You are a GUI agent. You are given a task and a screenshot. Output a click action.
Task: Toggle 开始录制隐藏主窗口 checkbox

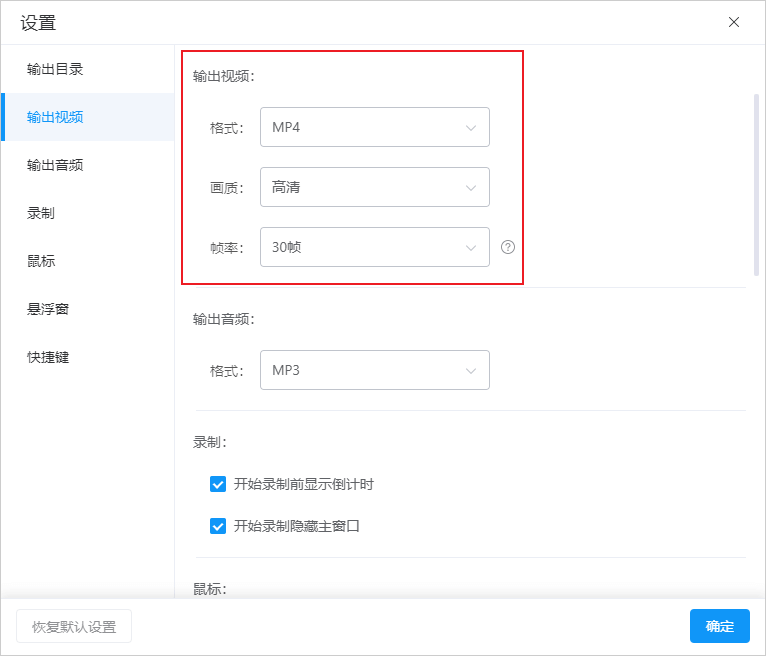click(218, 526)
